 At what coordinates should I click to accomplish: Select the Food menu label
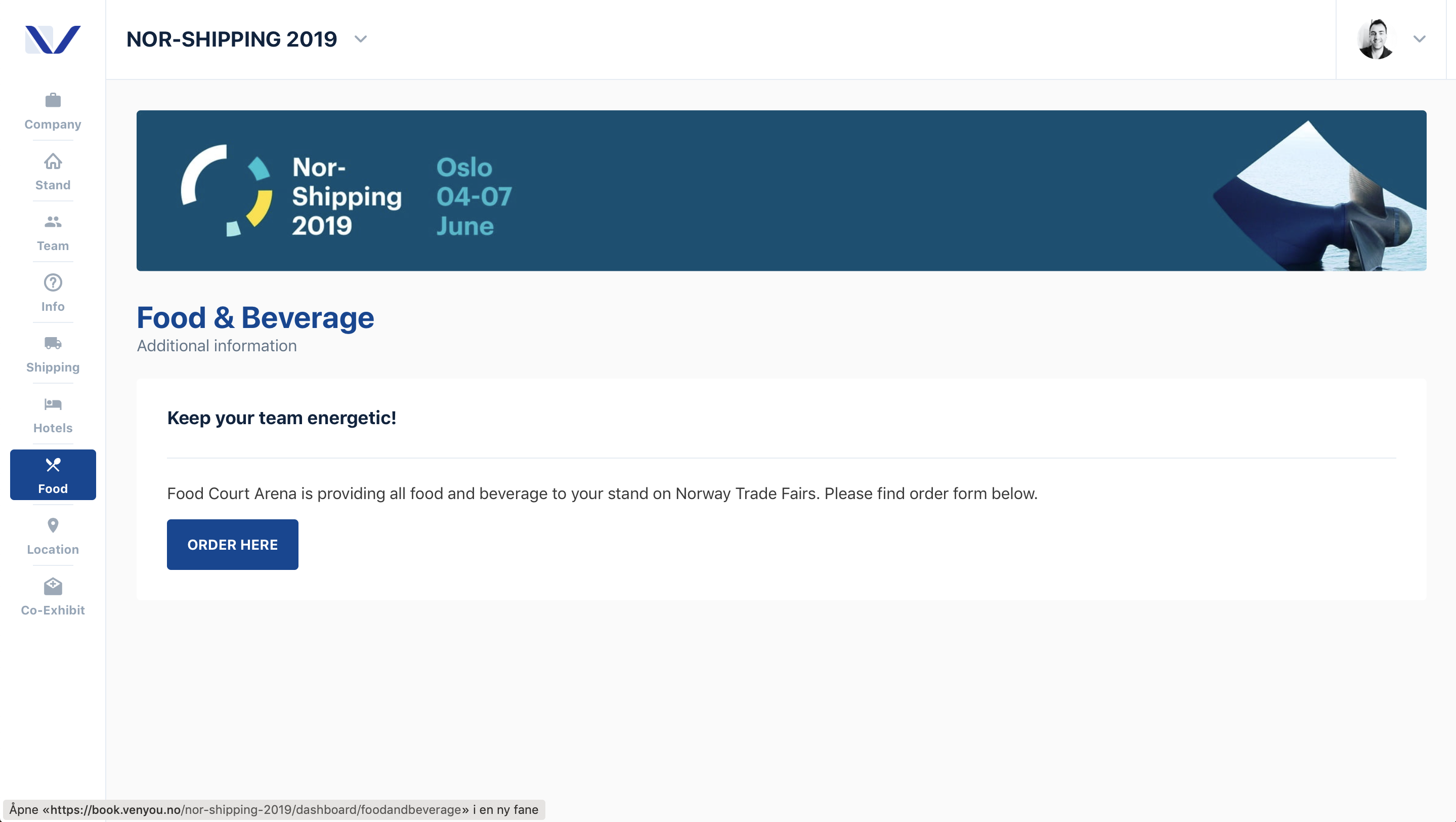[53, 488]
